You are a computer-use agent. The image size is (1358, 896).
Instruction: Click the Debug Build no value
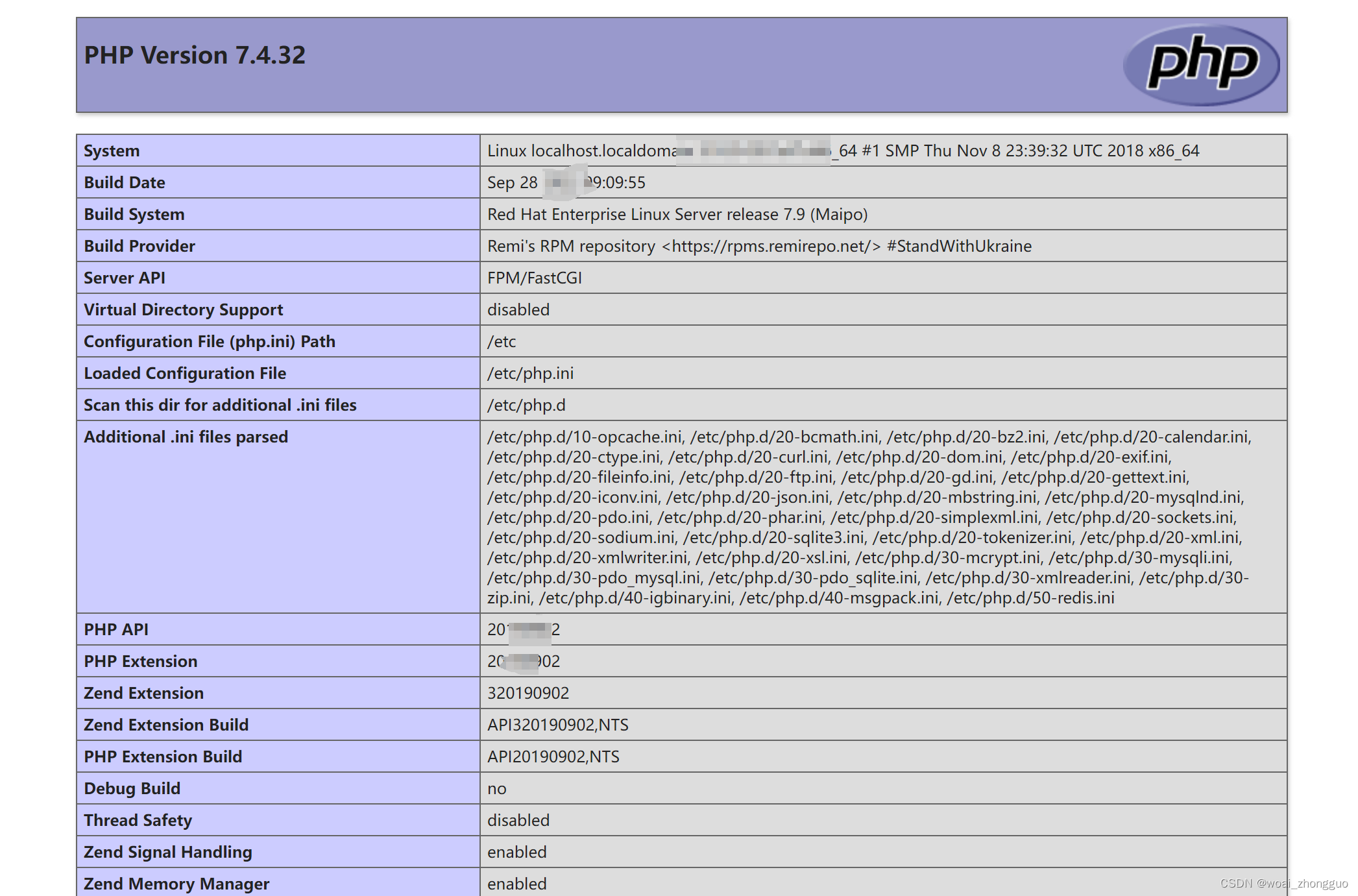coord(496,789)
